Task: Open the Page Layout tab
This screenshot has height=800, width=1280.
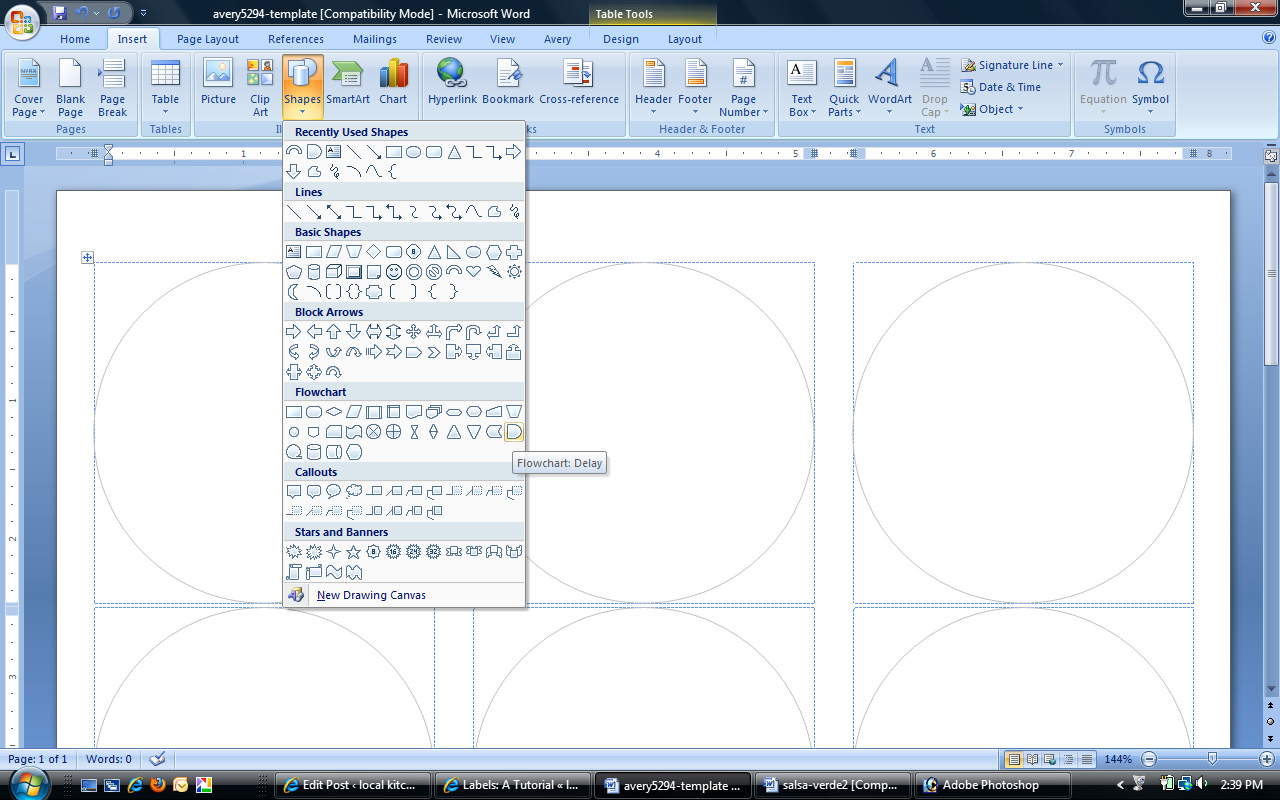Action: pos(208,39)
